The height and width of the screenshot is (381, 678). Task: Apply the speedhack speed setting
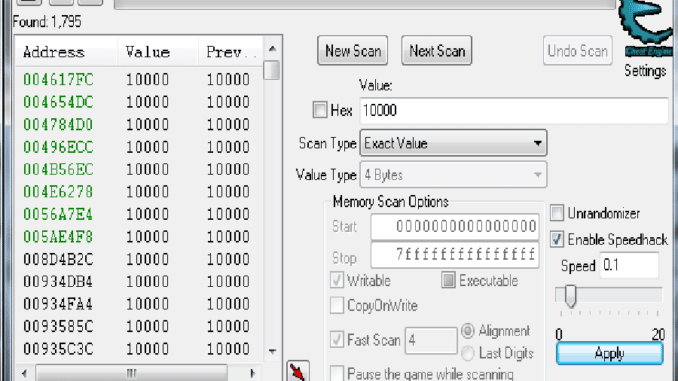(609, 354)
